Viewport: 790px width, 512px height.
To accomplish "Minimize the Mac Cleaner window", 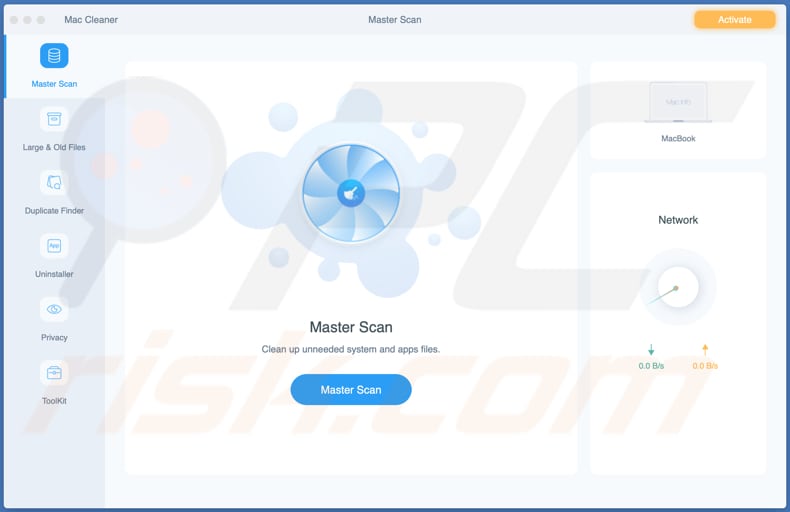I will [x=27, y=20].
